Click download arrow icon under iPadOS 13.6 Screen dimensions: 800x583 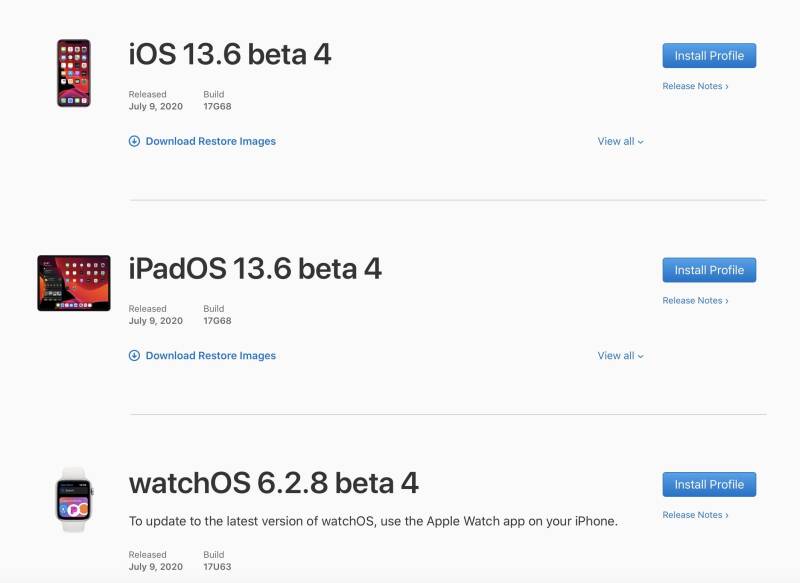click(x=134, y=356)
